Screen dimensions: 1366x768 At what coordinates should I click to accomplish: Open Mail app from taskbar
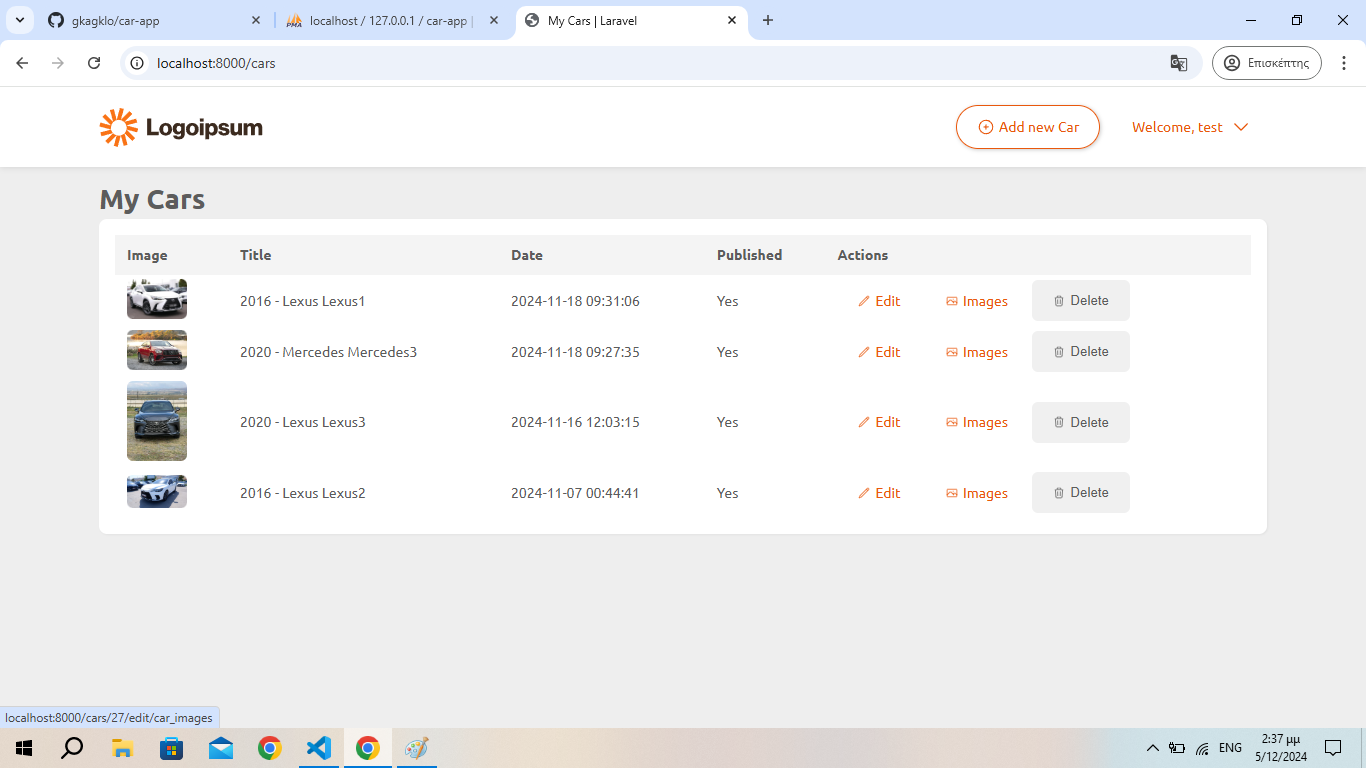click(220, 748)
